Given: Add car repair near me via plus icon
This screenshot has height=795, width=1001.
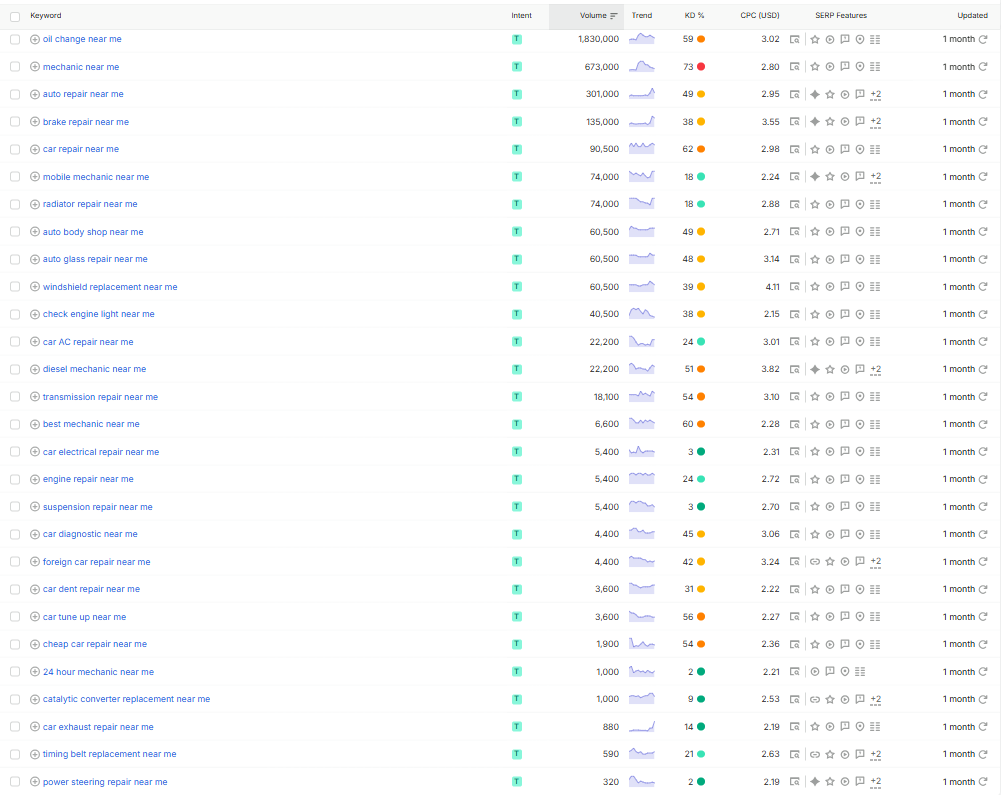Looking at the screenshot, I should click(x=35, y=149).
